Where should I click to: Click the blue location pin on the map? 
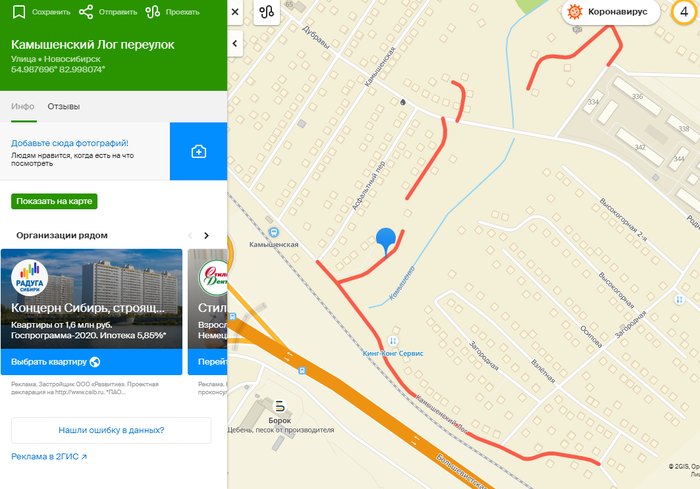point(386,242)
